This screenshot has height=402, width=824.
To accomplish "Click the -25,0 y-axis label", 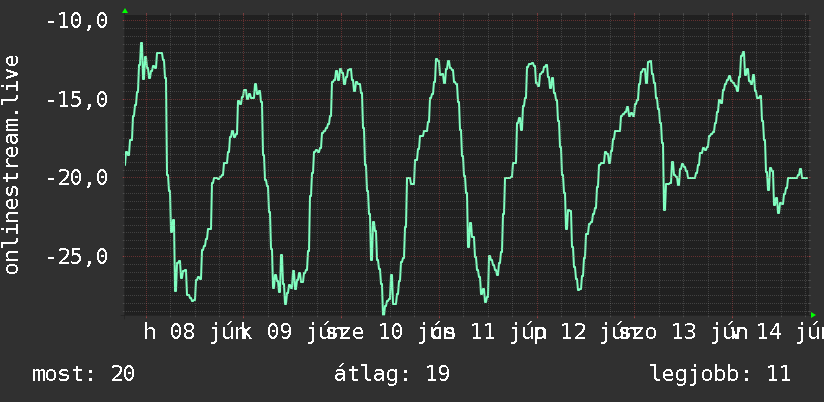I will click(x=77, y=256).
